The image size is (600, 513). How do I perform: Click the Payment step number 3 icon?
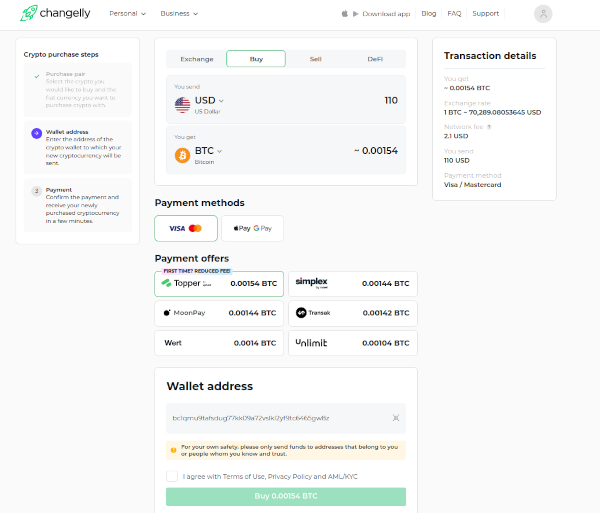tap(37, 191)
